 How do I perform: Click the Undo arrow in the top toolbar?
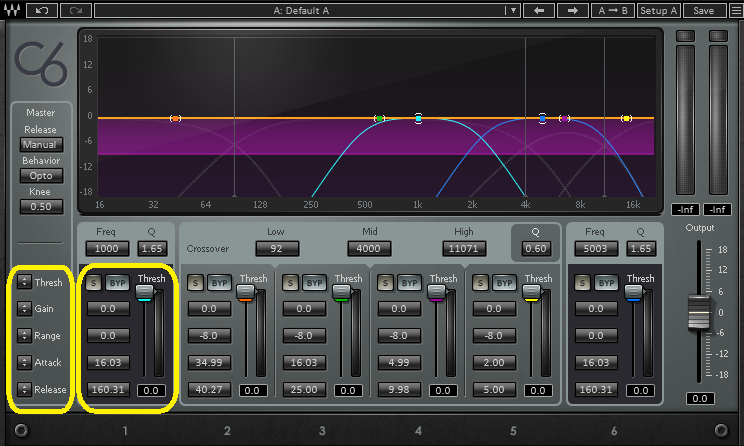[40, 10]
